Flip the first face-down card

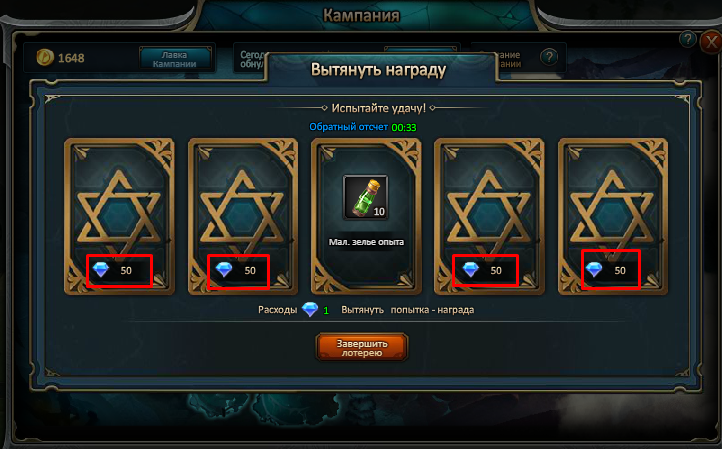119,216
